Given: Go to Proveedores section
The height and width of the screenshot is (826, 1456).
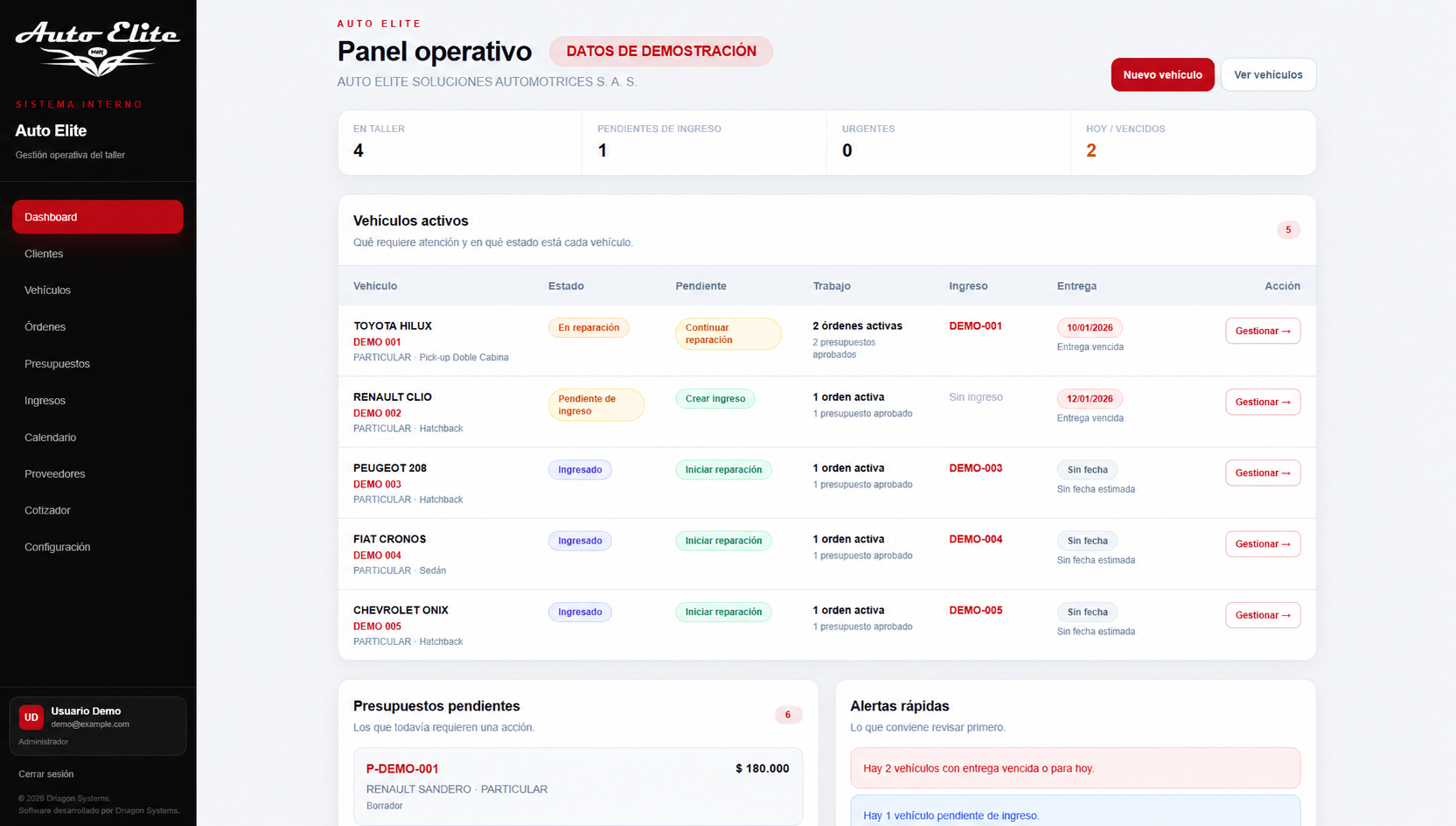Looking at the screenshot, I should coord(54,474).
